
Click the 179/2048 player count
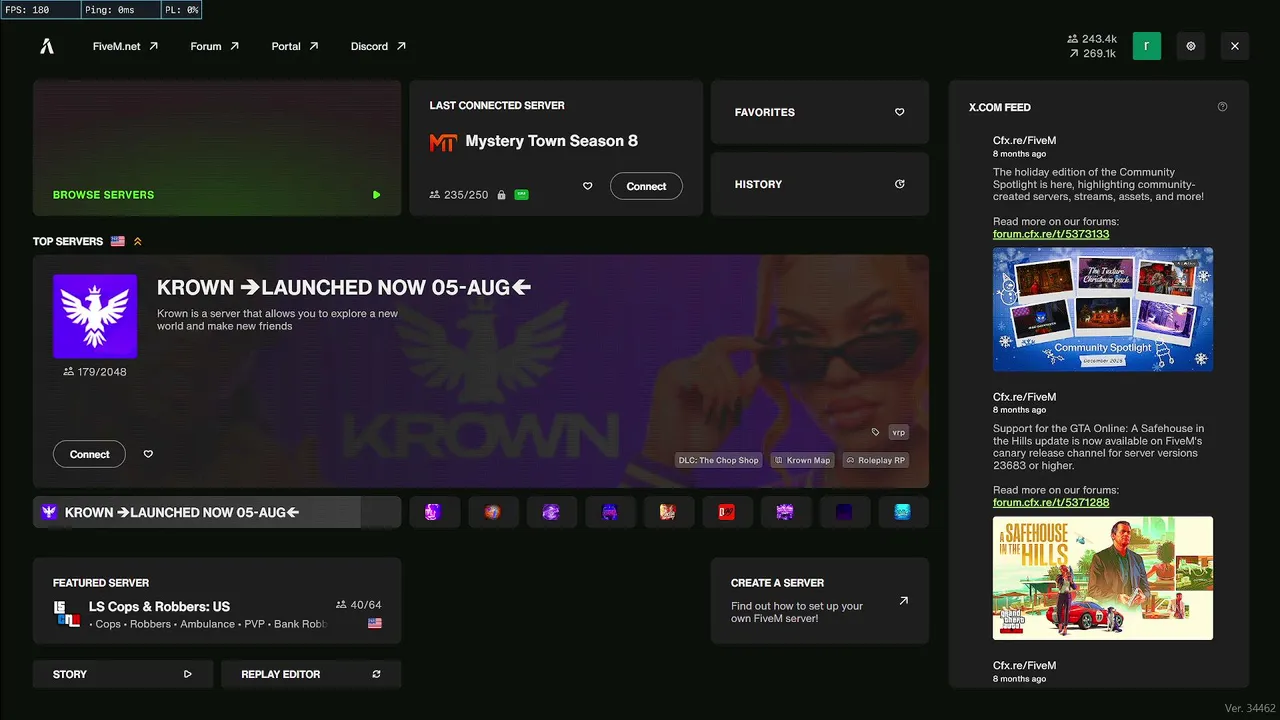[95, 372]
